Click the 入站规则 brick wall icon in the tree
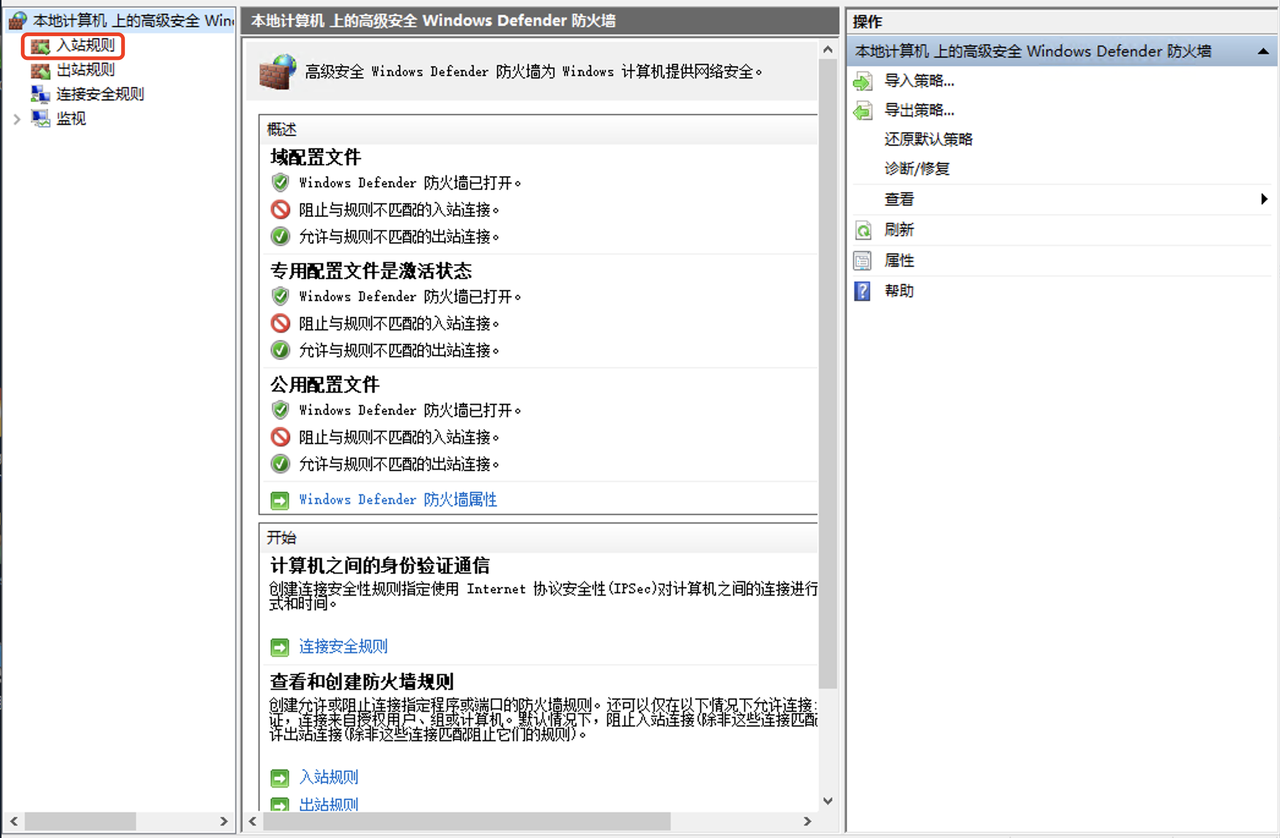This screenshot has width=1280, height=838. (40, 46)
